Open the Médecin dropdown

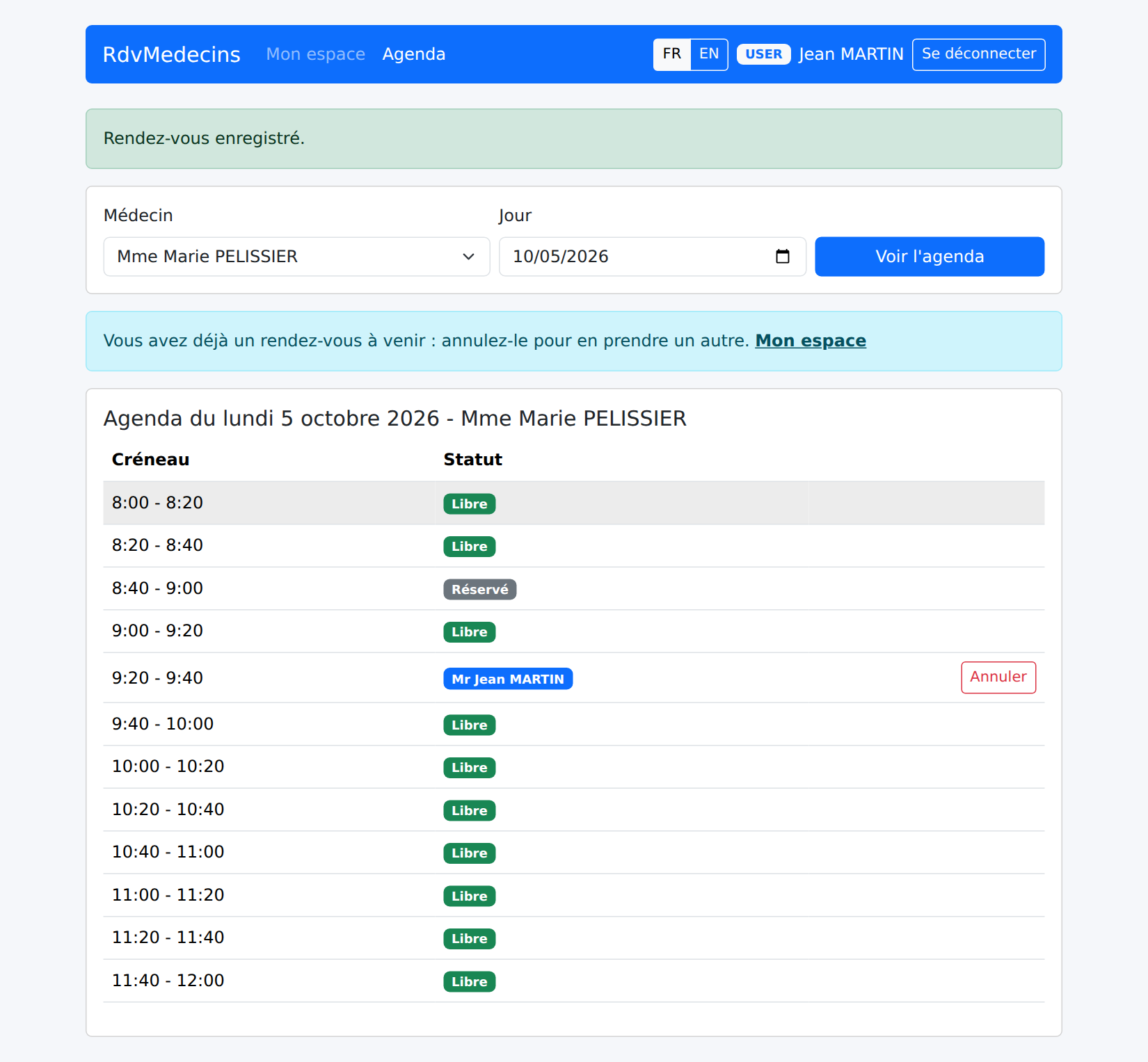click(296, 257)
